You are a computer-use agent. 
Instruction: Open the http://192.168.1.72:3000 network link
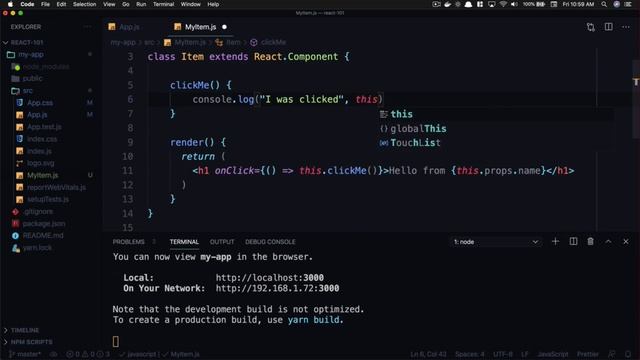278,289
